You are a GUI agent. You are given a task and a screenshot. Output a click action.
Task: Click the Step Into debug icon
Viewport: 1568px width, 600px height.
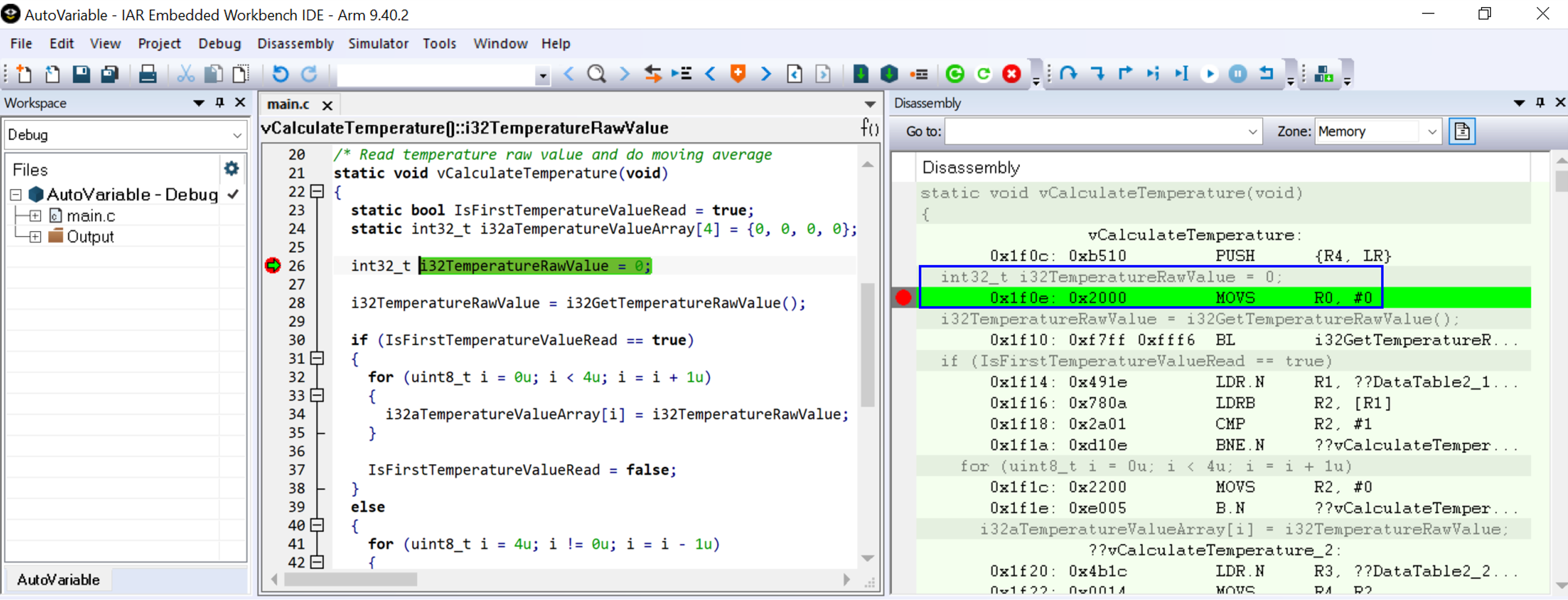click(x=1096, y=73)
